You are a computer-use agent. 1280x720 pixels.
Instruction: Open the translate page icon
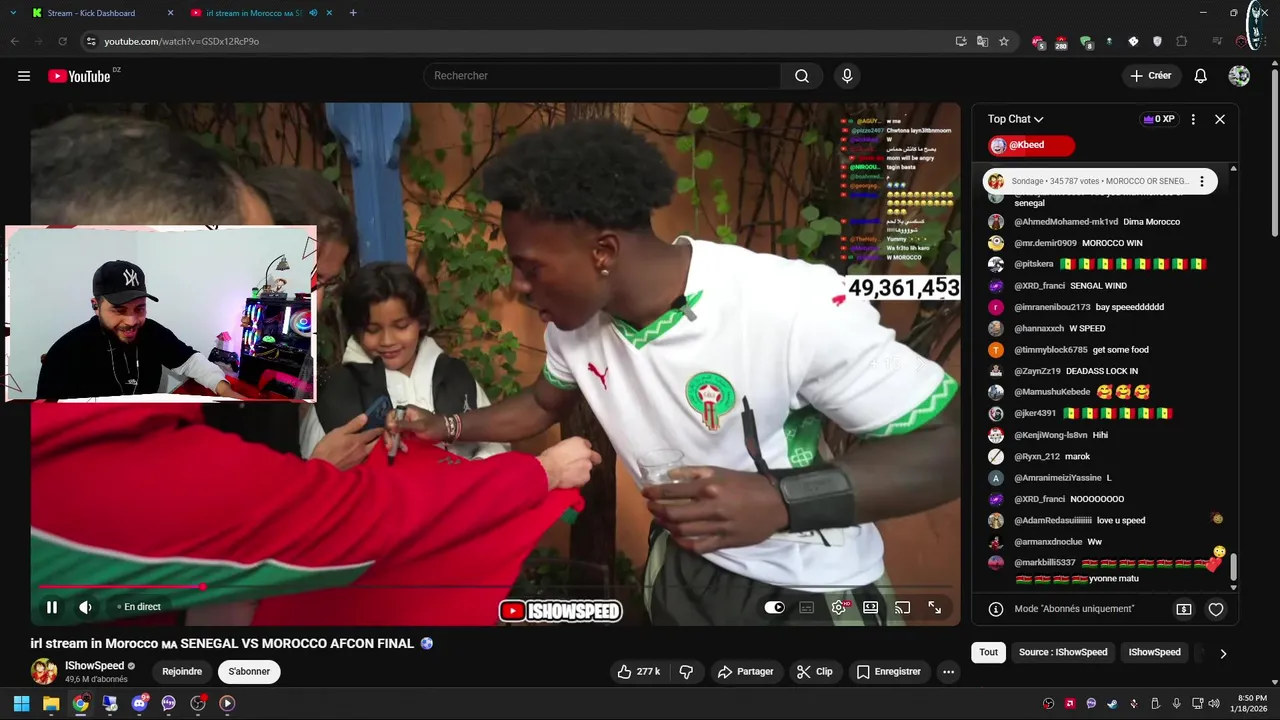click(982, 41)
